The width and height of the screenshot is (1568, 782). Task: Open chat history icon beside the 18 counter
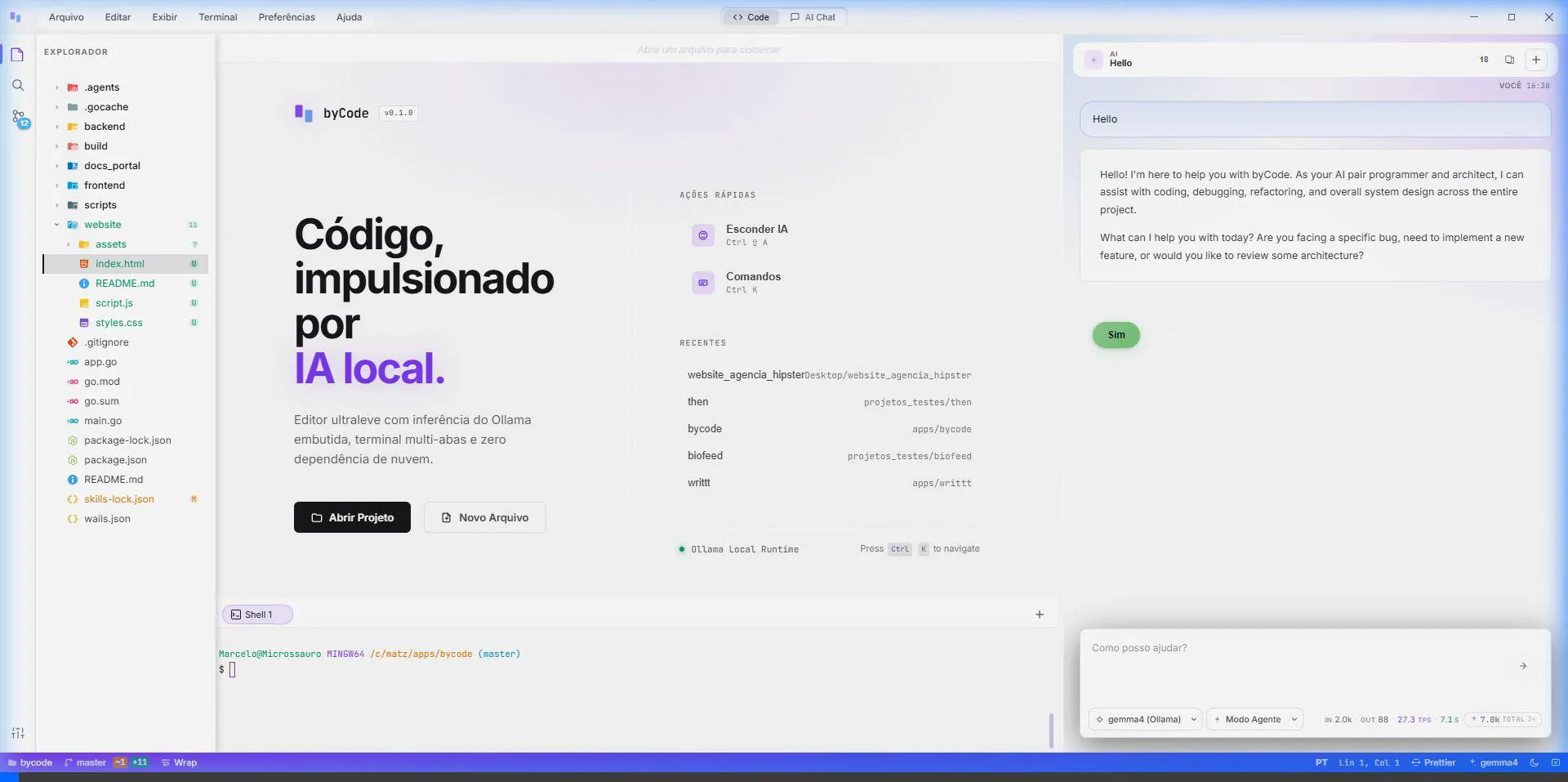click(x=1509, y=60)
